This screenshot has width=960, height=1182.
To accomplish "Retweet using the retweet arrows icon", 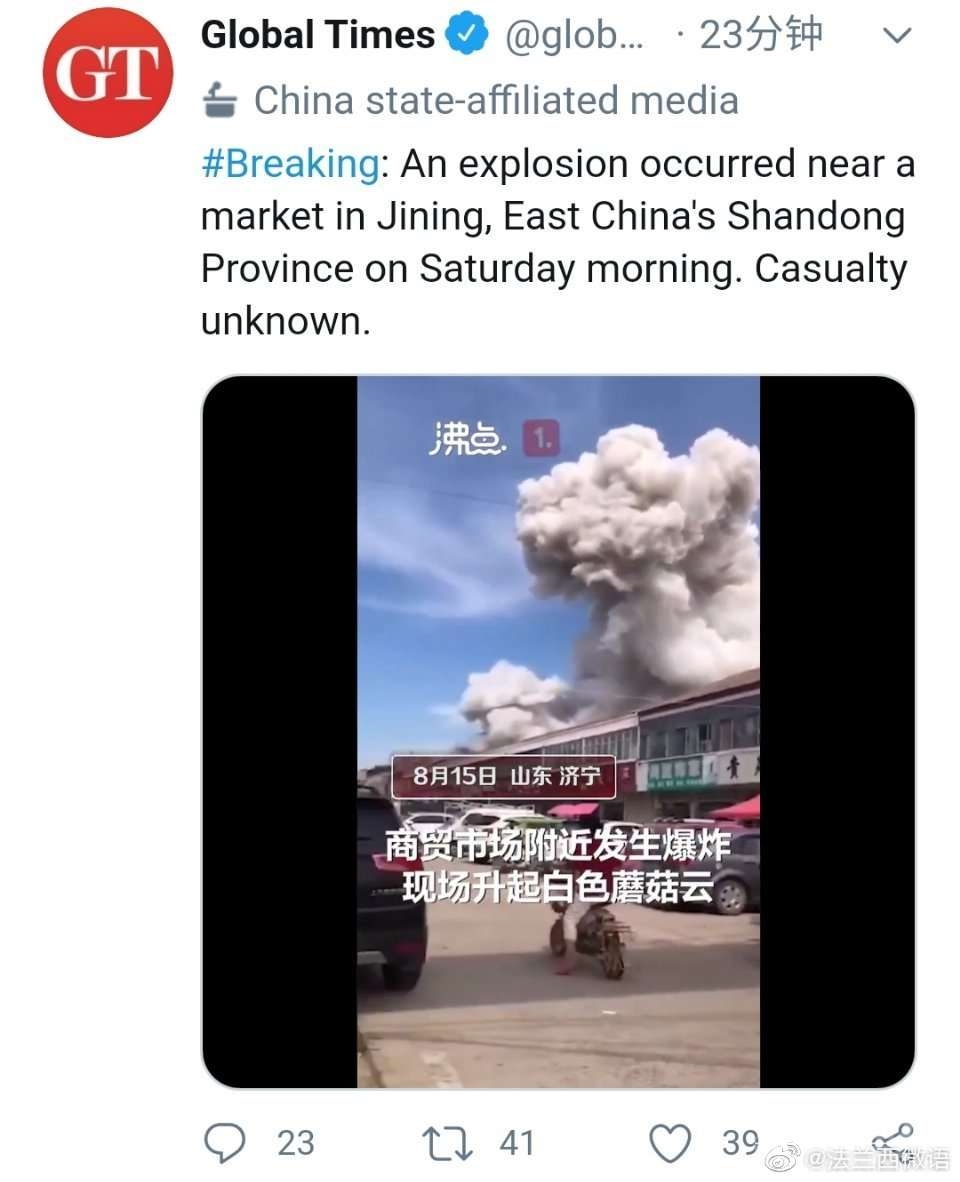I will [x=447, y=1144].
